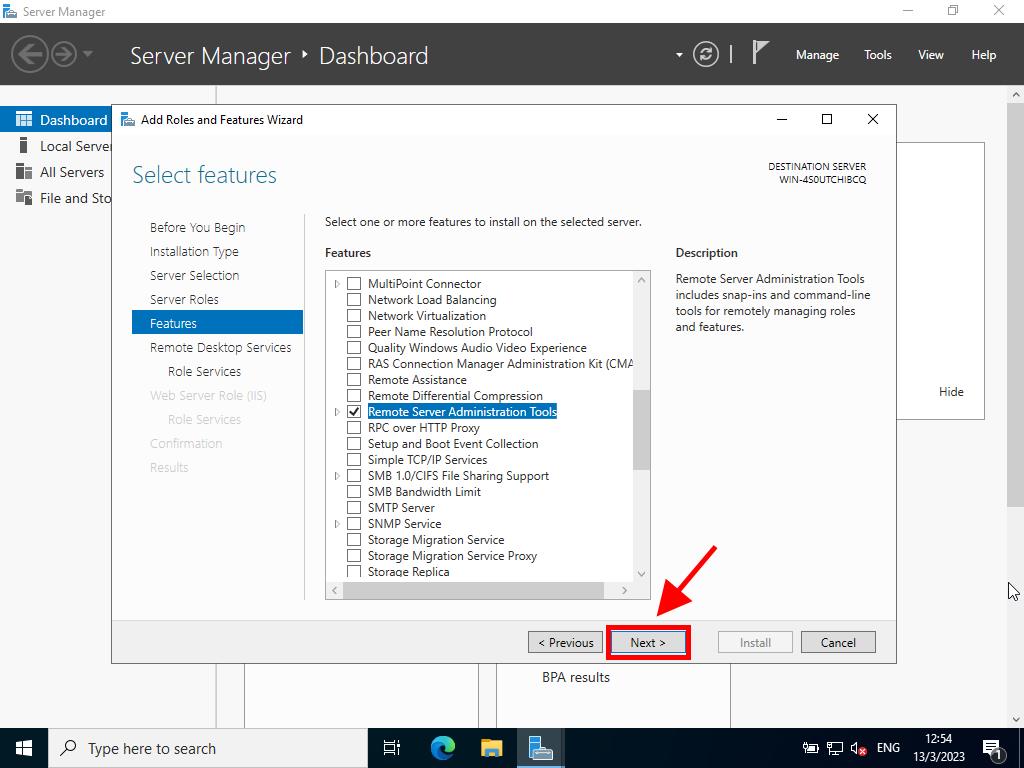Expand SMB 1.0/CIFS File Sharing Support
The height and width of the screenshot is (768, 1024).
click(337, 476)
